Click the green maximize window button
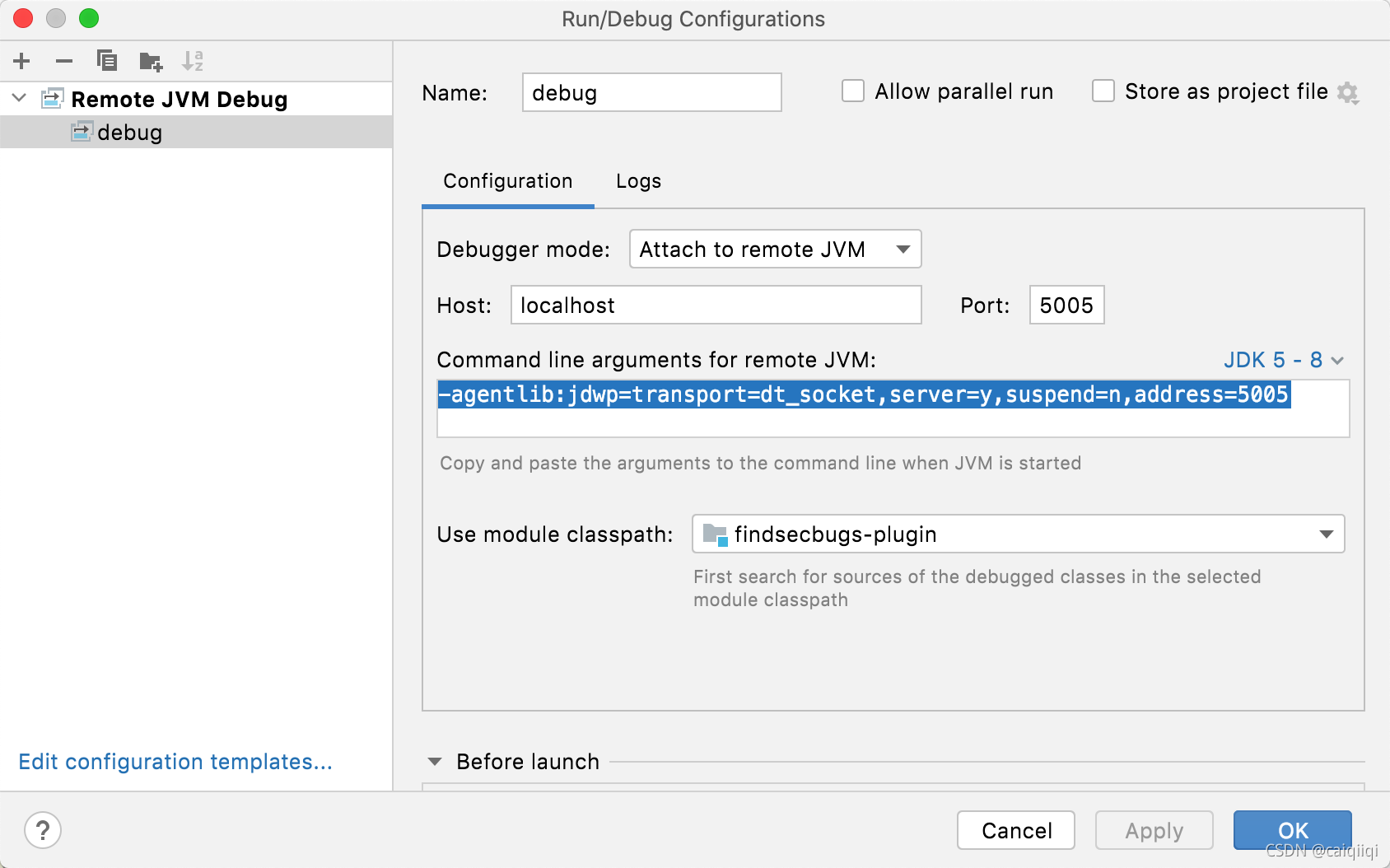 pyautogui.click(x=89, y=18)
